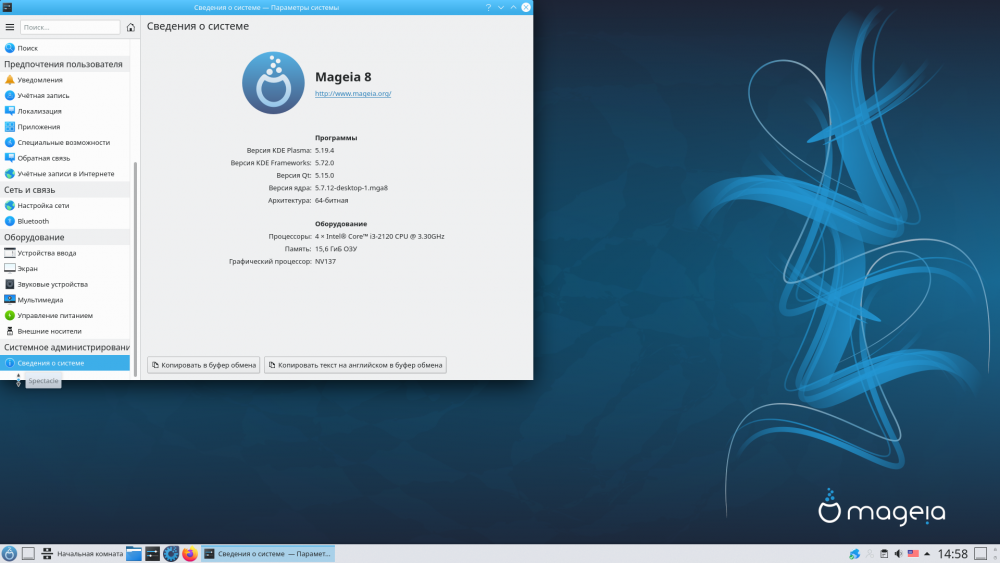Select Мультимедиа in the sidebar

pos(65,300)
